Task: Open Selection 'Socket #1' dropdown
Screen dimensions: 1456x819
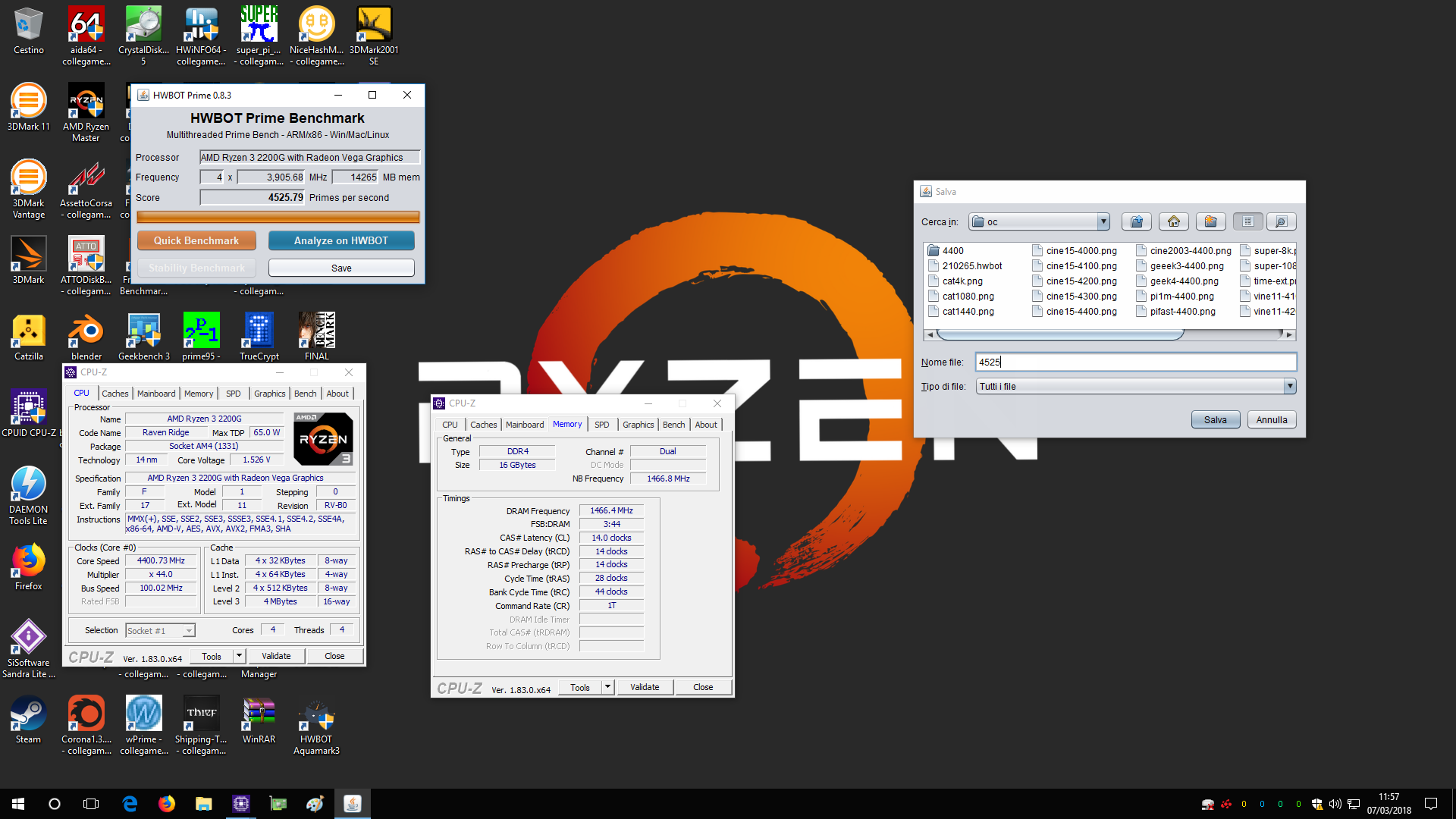Action: pos(189,630)
